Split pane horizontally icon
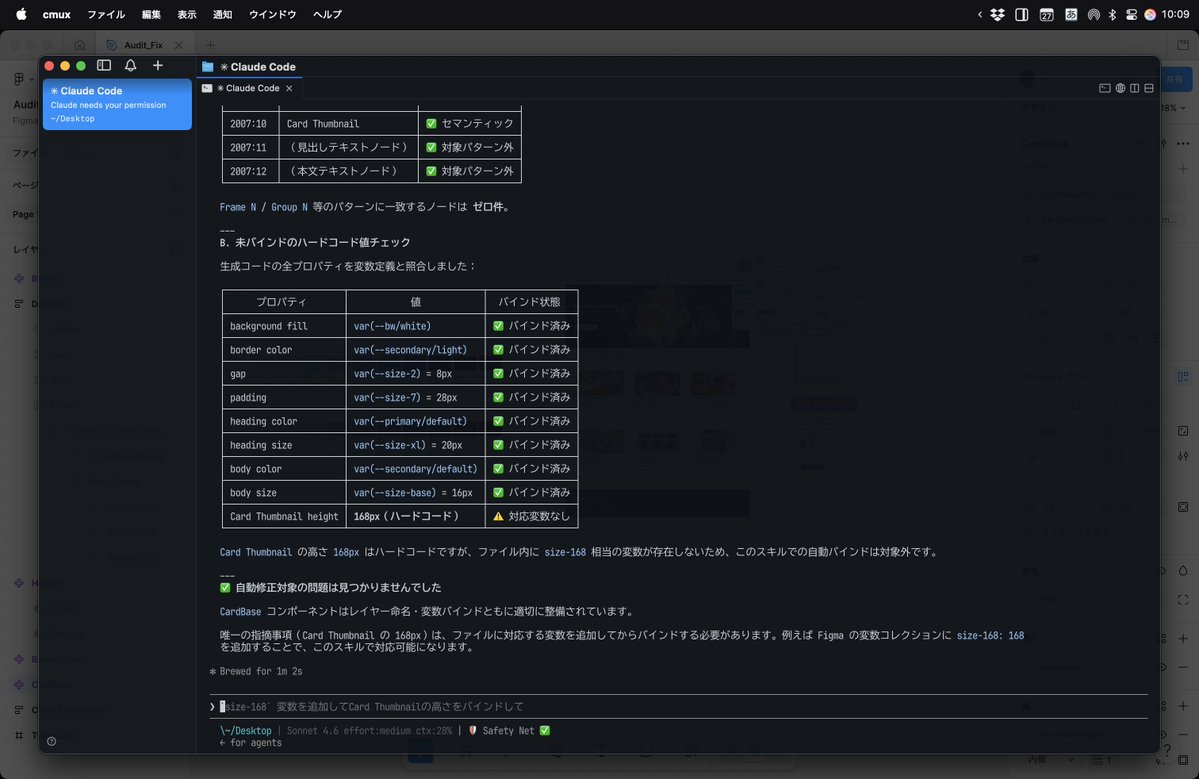 pos(1149,88)
